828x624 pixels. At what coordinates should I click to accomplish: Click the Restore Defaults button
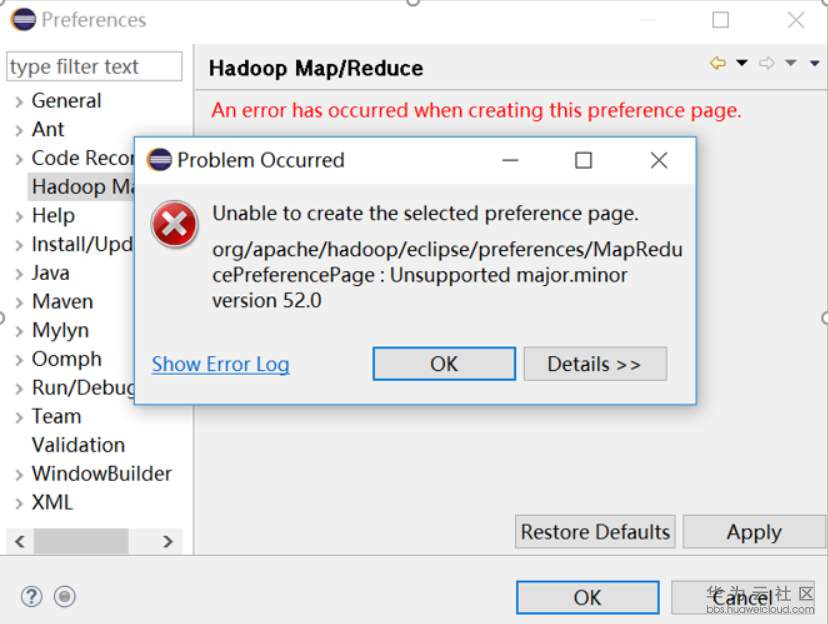[x=595, y=532]
